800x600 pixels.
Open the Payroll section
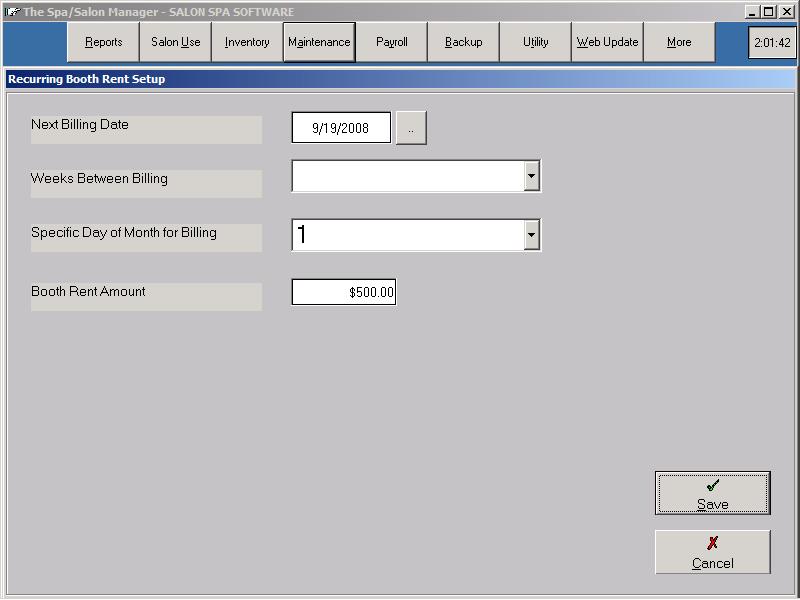pos(391,42)
